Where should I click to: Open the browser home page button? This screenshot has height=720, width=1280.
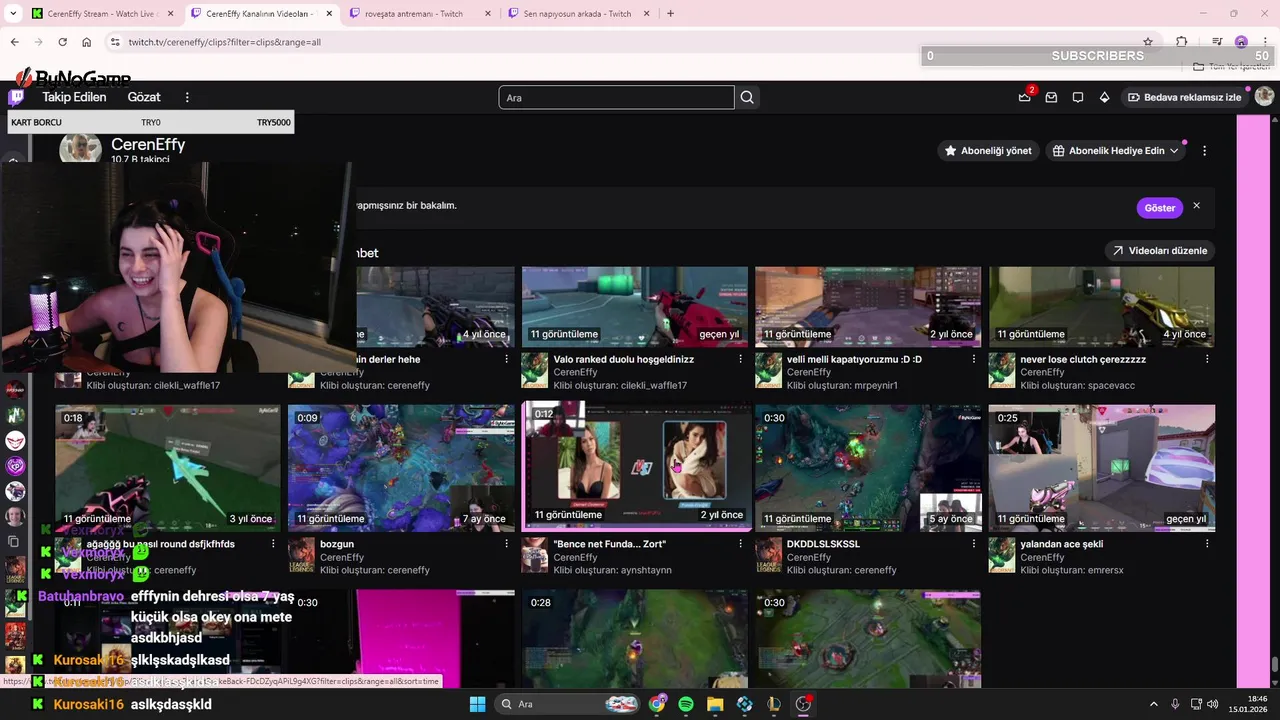[86, 42]
